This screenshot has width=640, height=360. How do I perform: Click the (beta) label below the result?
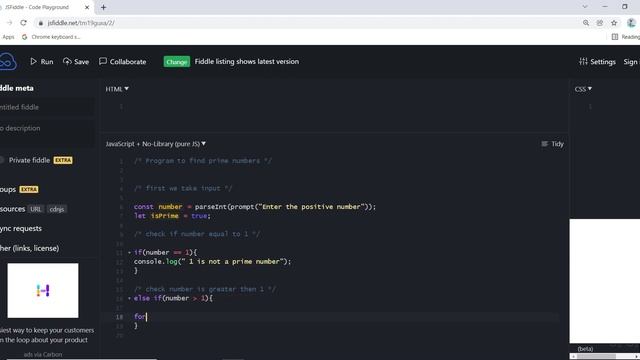[x=585, y=349]
